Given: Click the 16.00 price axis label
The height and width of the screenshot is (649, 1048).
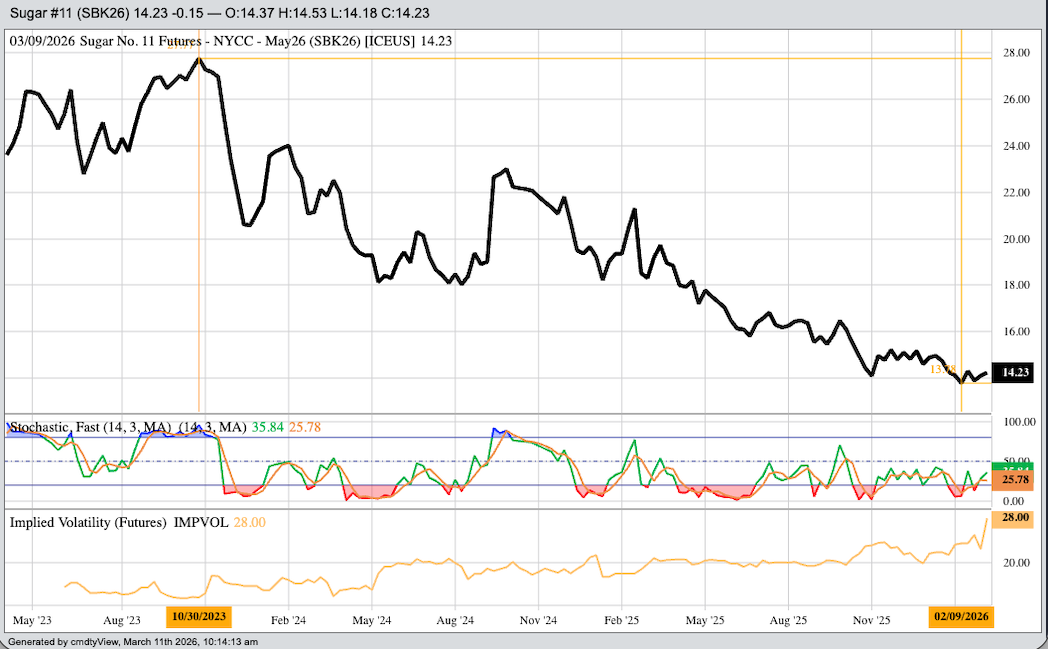Looking at the screenshot, I should (1016, 332).
